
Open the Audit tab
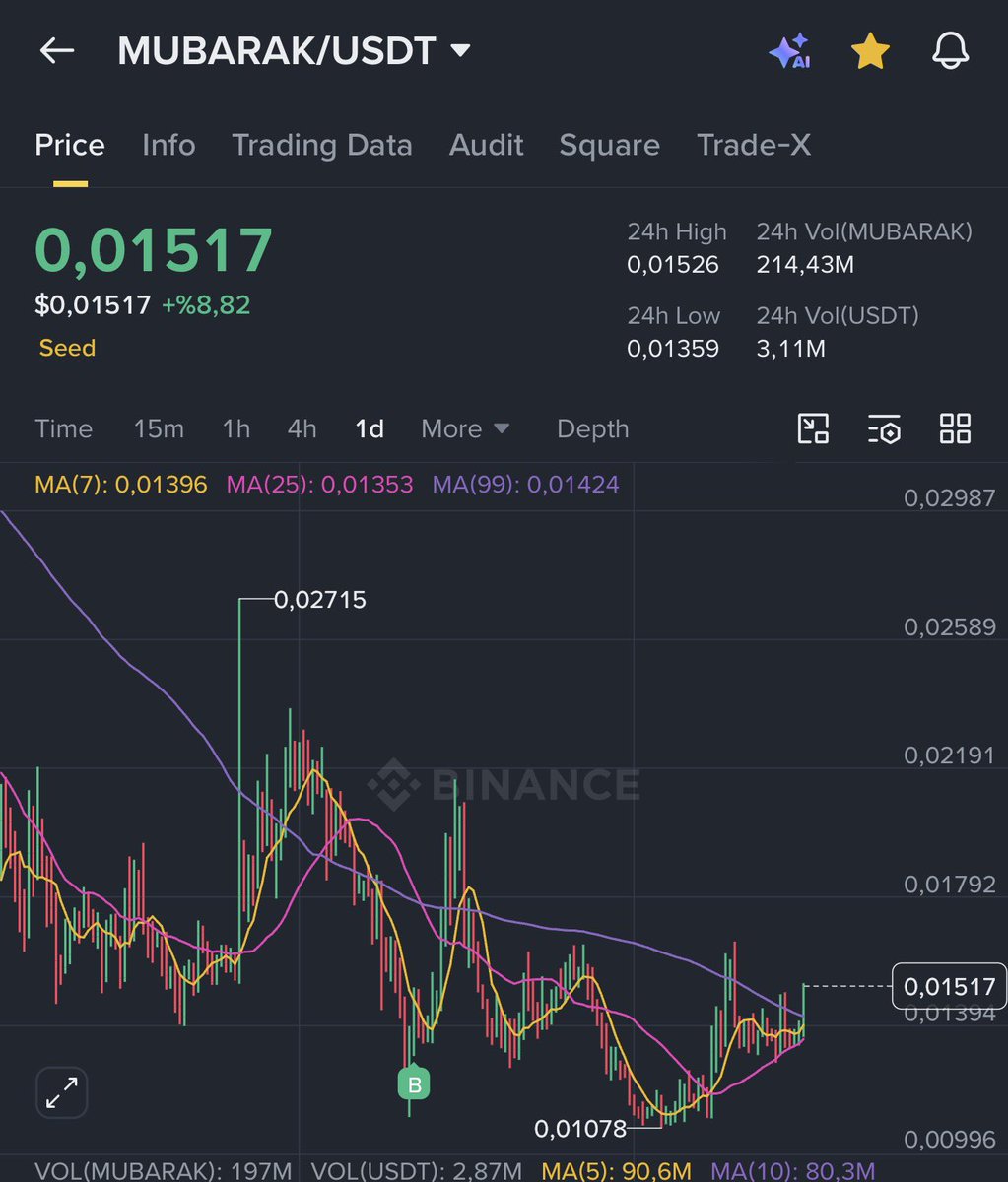(x=487, y=146)
